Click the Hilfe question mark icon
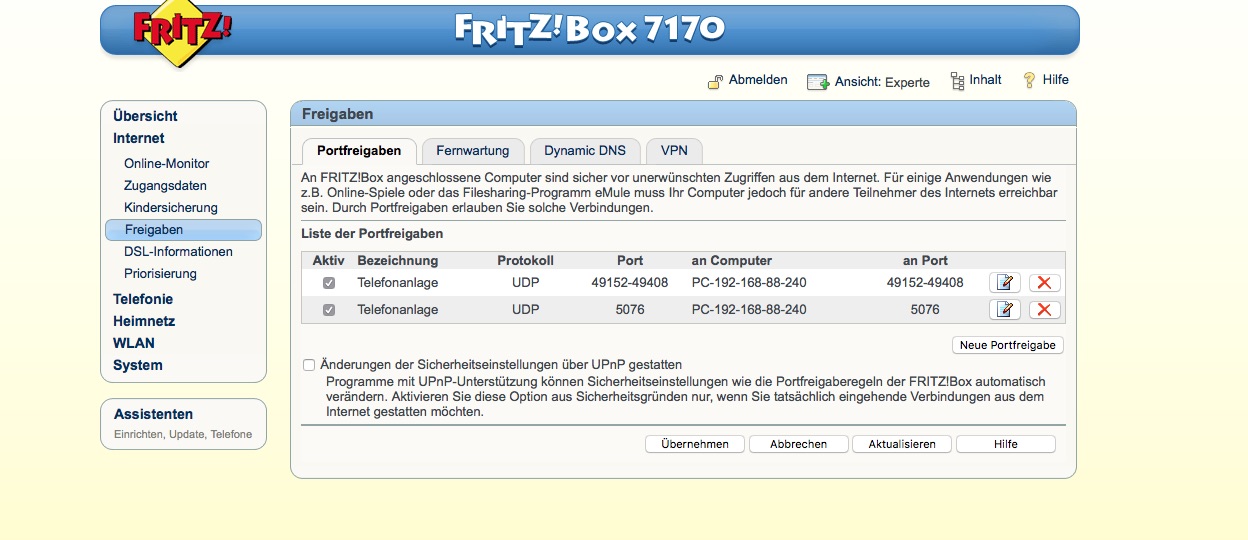 point(1028,80)
